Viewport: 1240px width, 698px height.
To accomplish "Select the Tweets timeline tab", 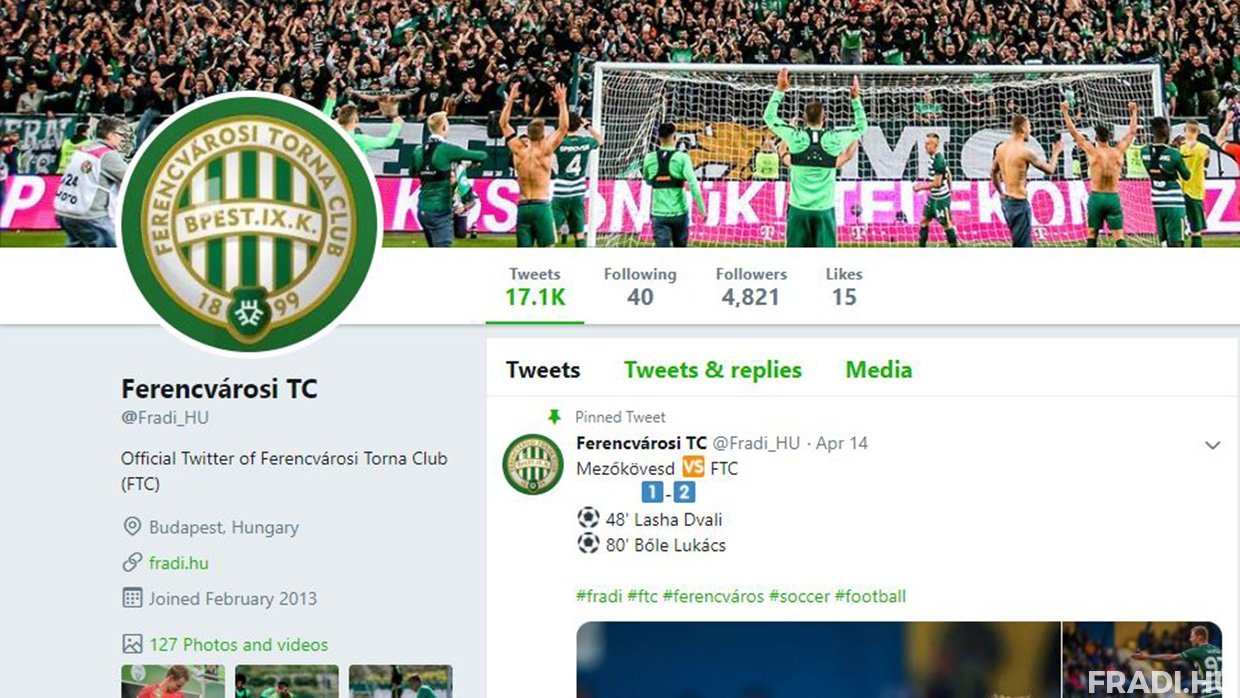I will [543, 370].
